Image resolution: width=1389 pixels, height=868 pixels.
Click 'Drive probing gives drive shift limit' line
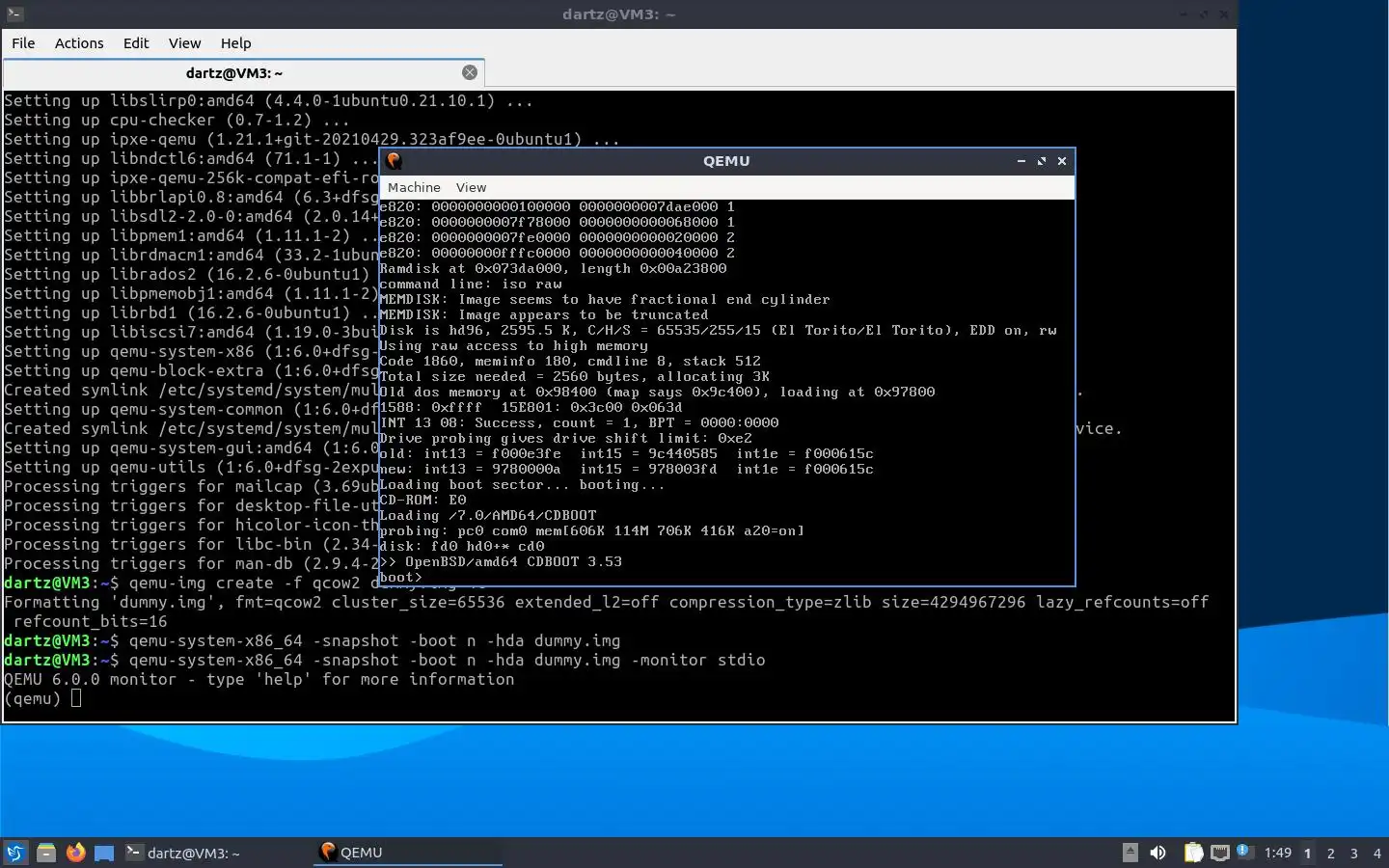(565, 438)
